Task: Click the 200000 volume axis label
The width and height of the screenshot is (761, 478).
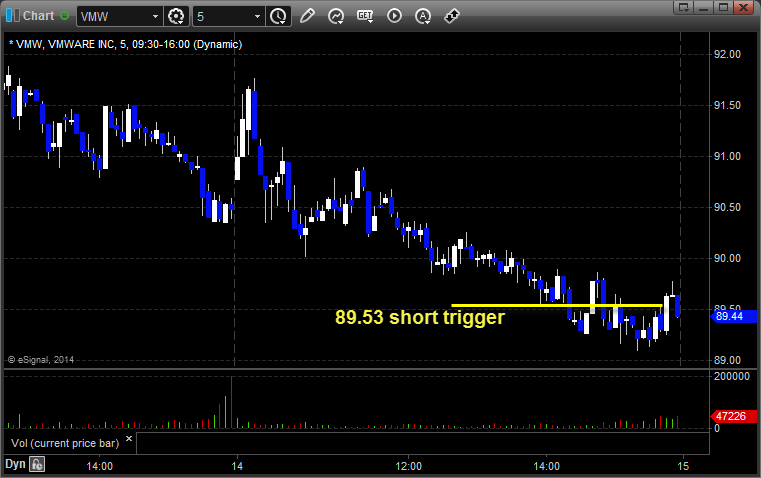Action: click(731, 377)
